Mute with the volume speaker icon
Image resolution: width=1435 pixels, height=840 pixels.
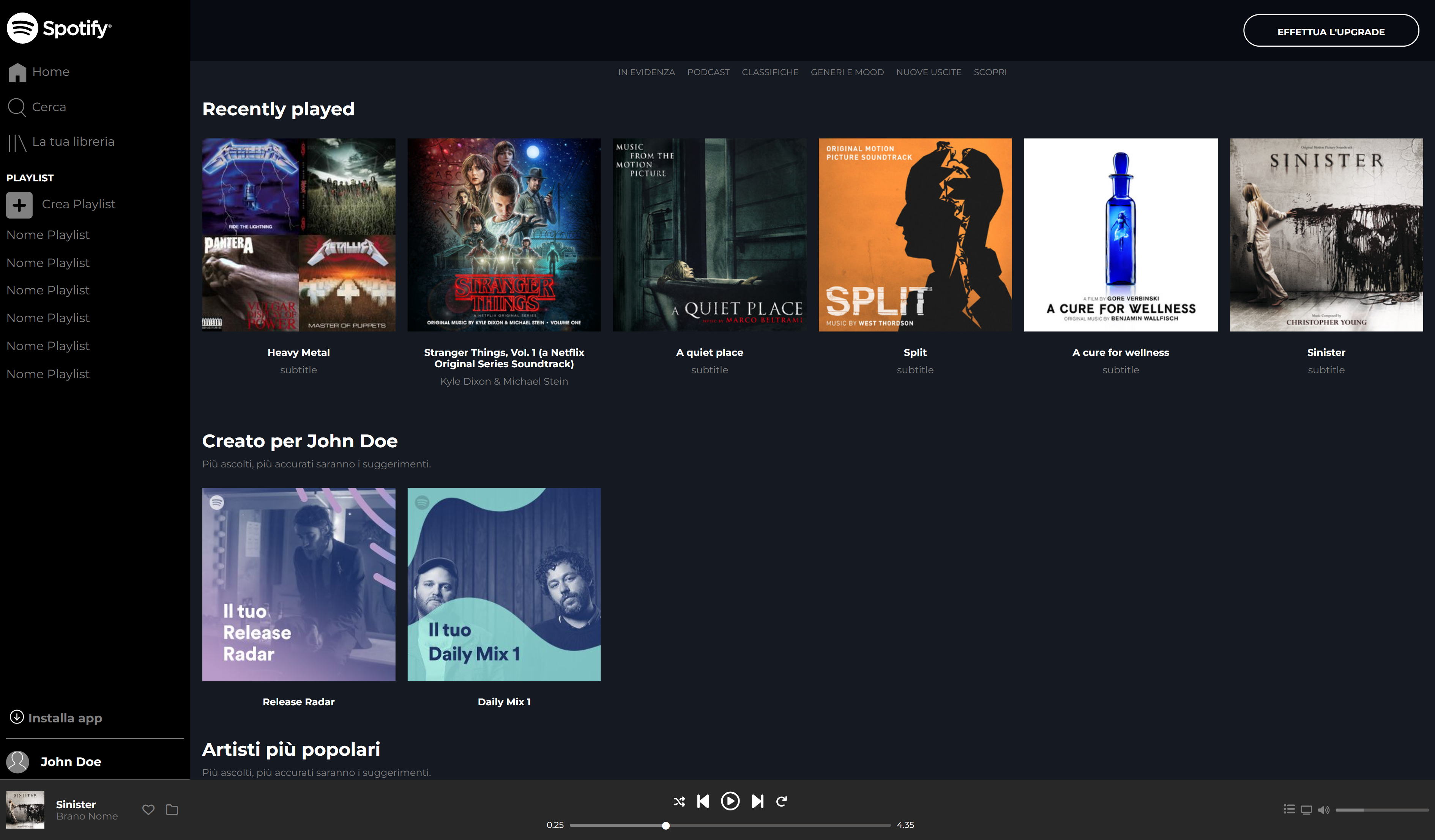pyautogui.click(x=1323, y=810)
